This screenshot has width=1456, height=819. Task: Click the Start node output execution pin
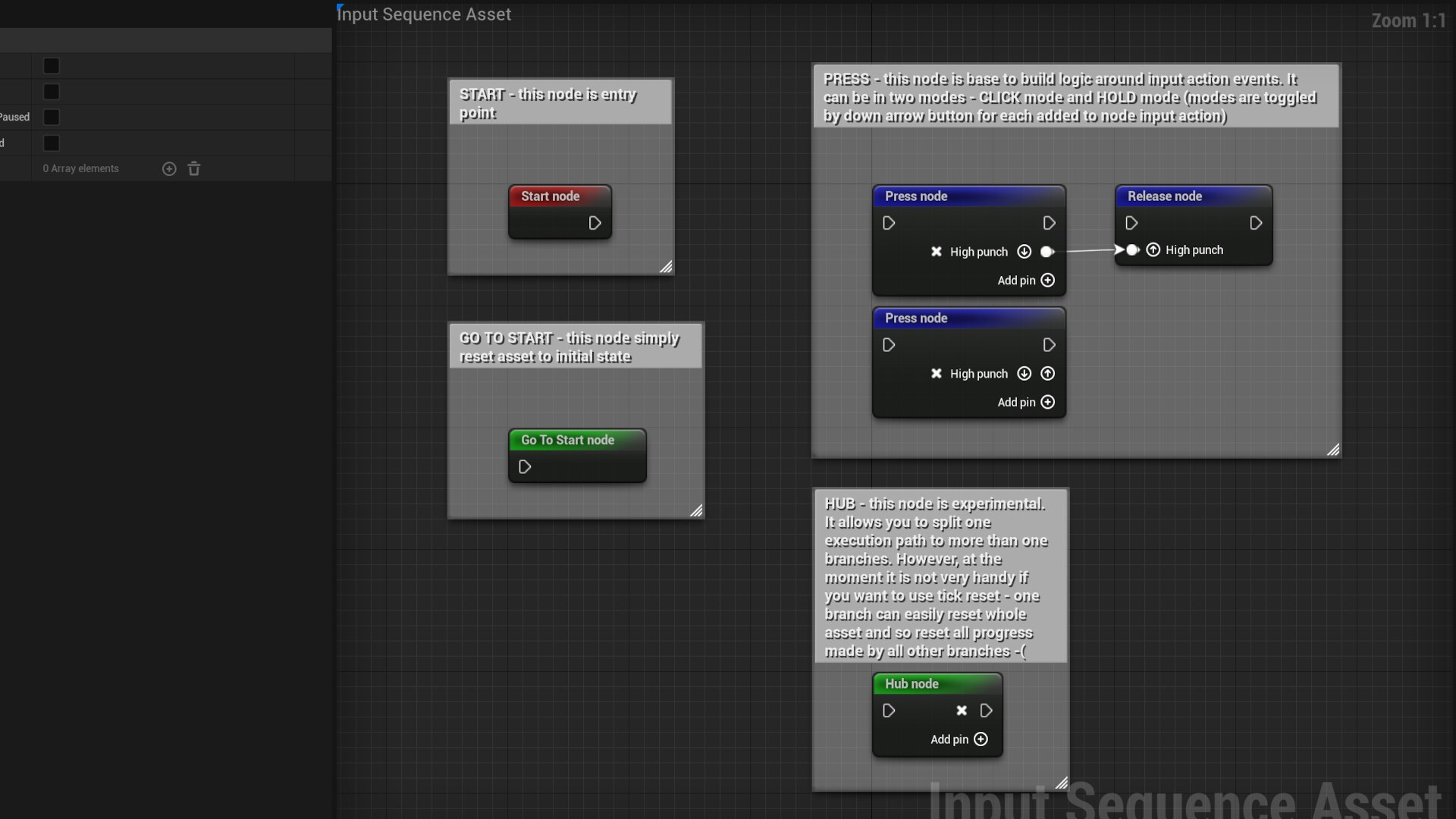596,223
